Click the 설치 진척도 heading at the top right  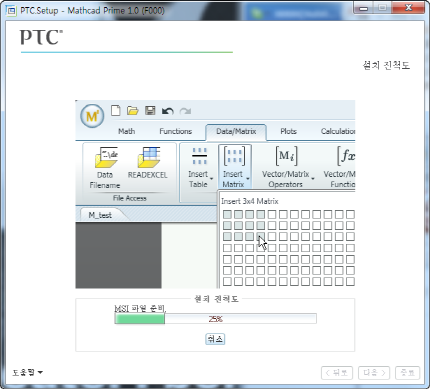(x=386, y=65)
